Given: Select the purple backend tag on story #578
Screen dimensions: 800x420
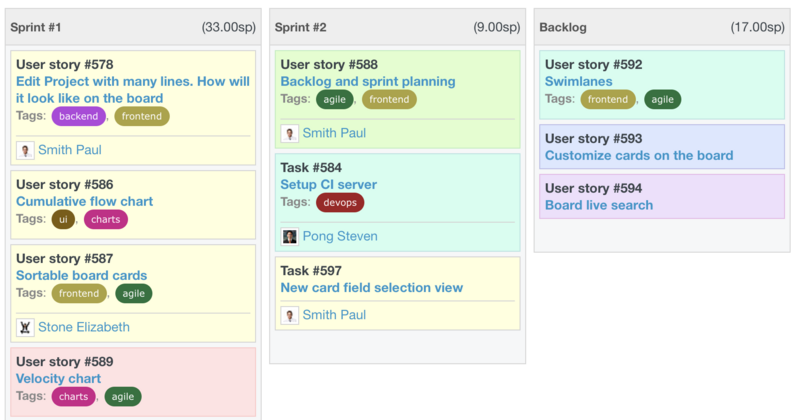Looking at the screenshot, I should [78, 117].
